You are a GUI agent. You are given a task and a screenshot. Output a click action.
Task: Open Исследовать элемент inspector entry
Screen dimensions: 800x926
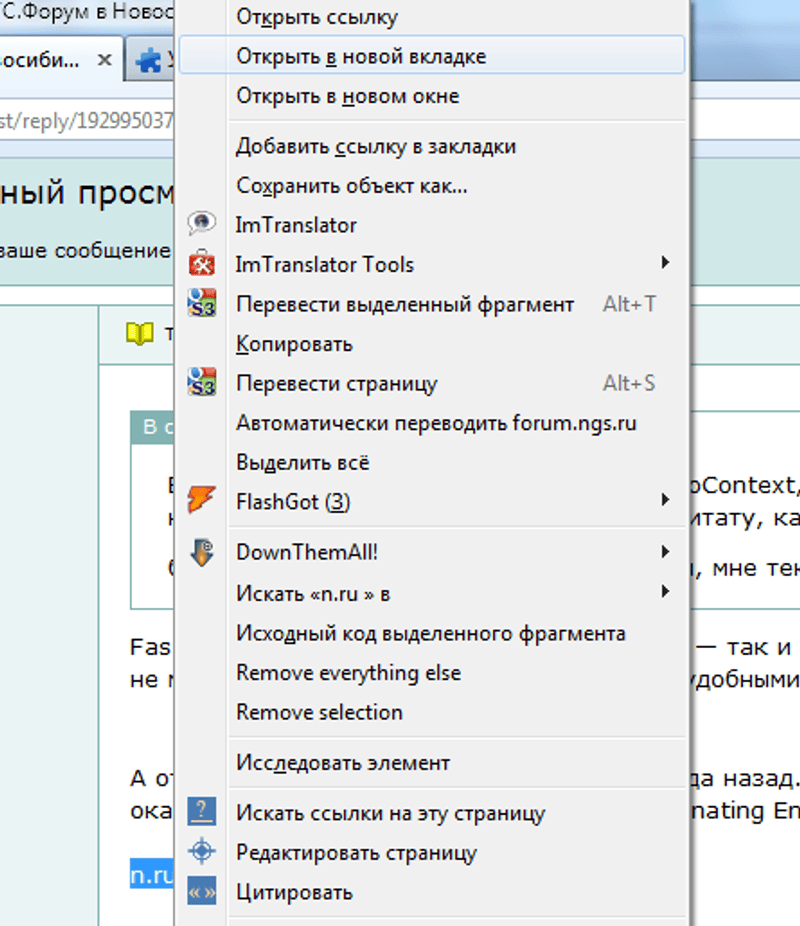[343, 763]
